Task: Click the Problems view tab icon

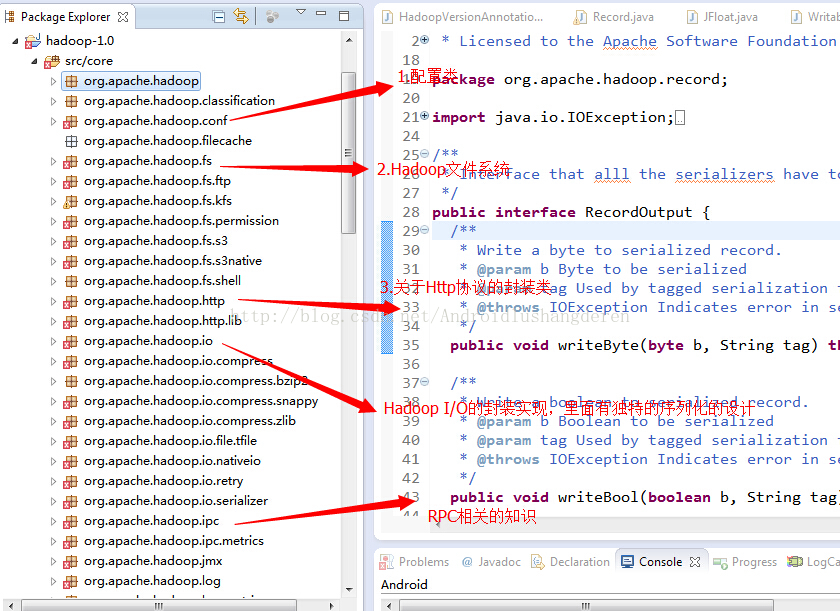Action: coord(386,562)
